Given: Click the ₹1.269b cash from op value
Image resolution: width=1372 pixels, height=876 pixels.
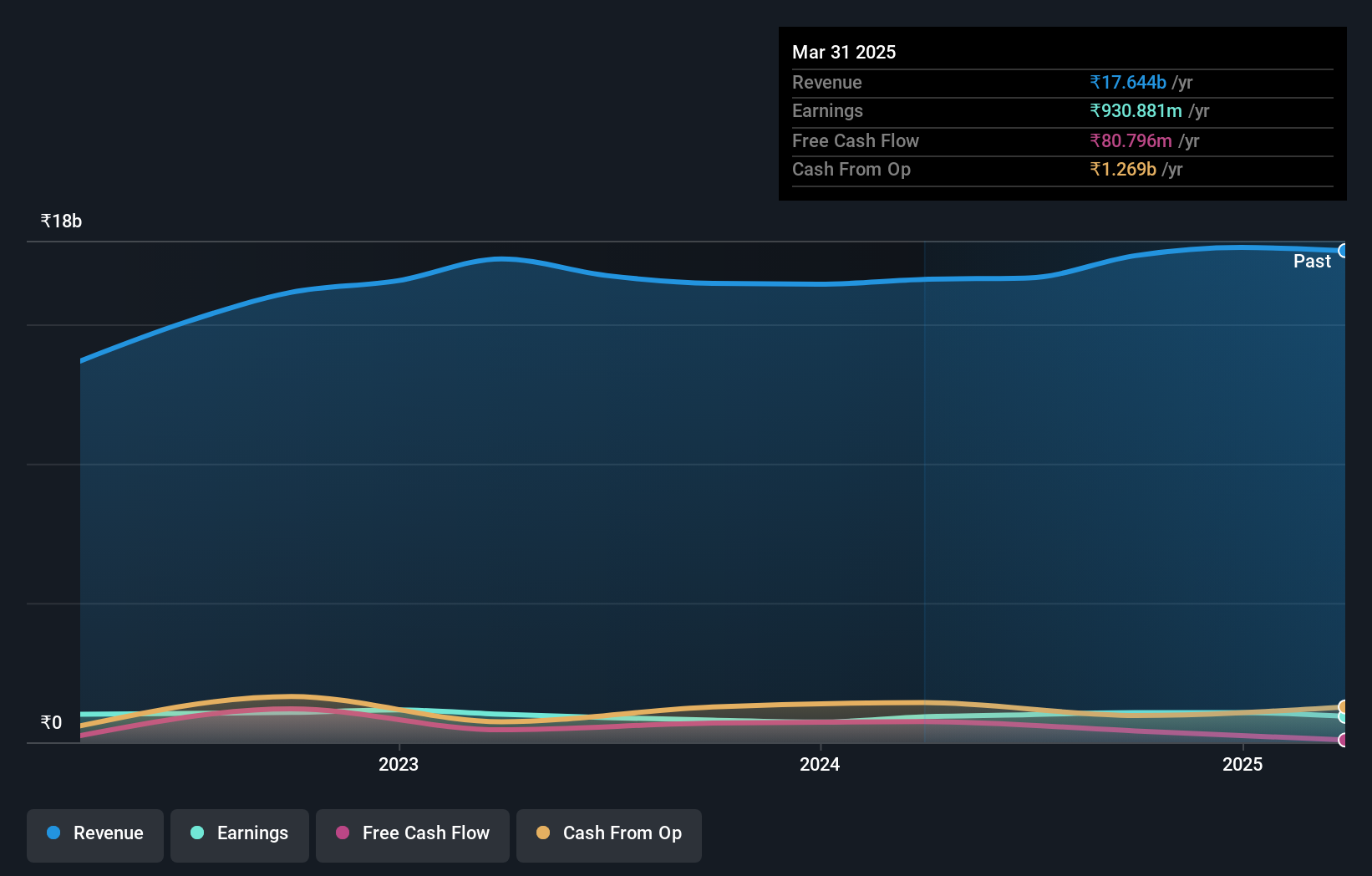Looking at the screenshot, I should click(x=1123, y=170).
